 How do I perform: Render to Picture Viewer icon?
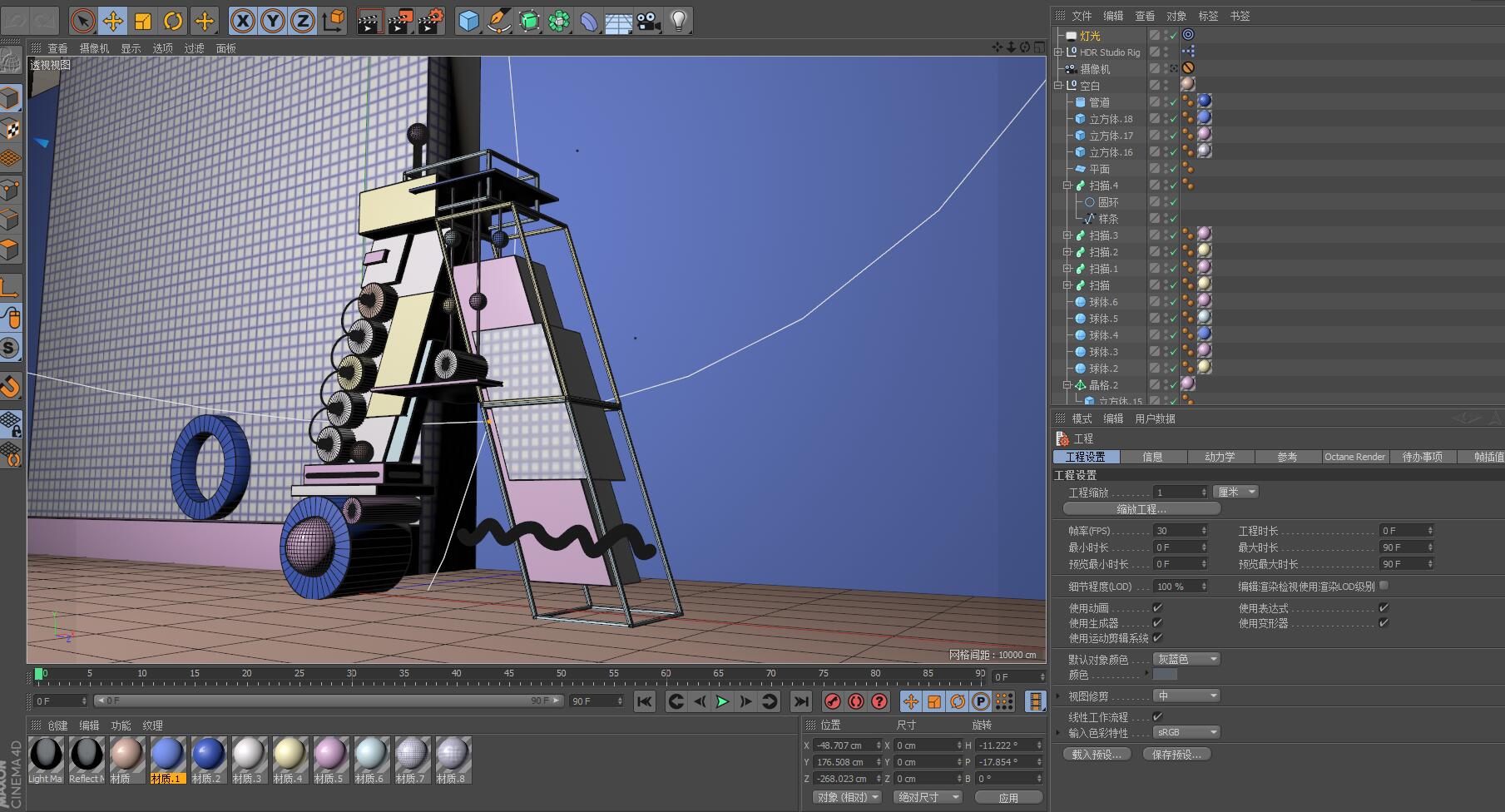pyautogui.click(x=400, y=21)
